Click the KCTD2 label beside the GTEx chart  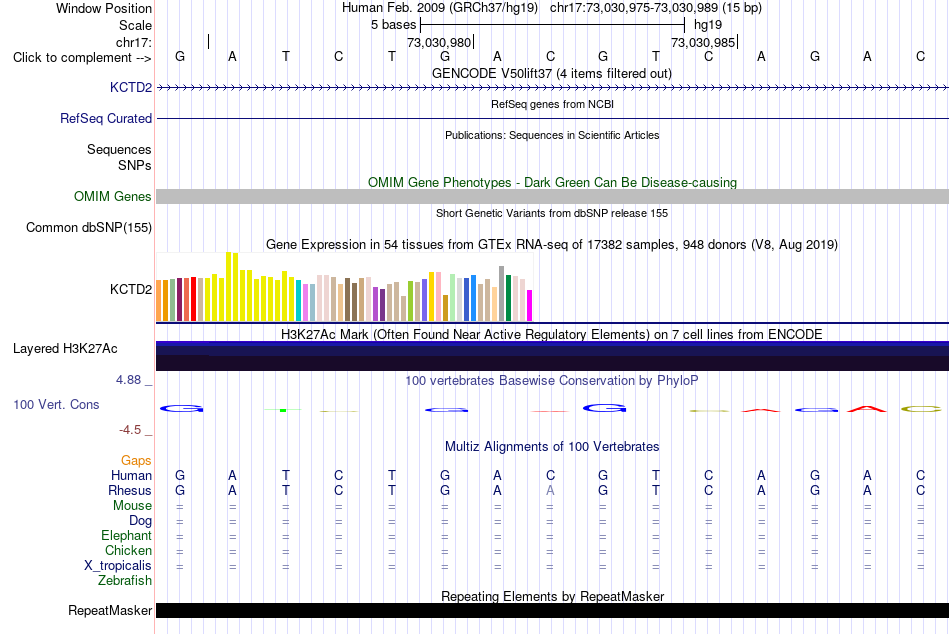point(131,289)
